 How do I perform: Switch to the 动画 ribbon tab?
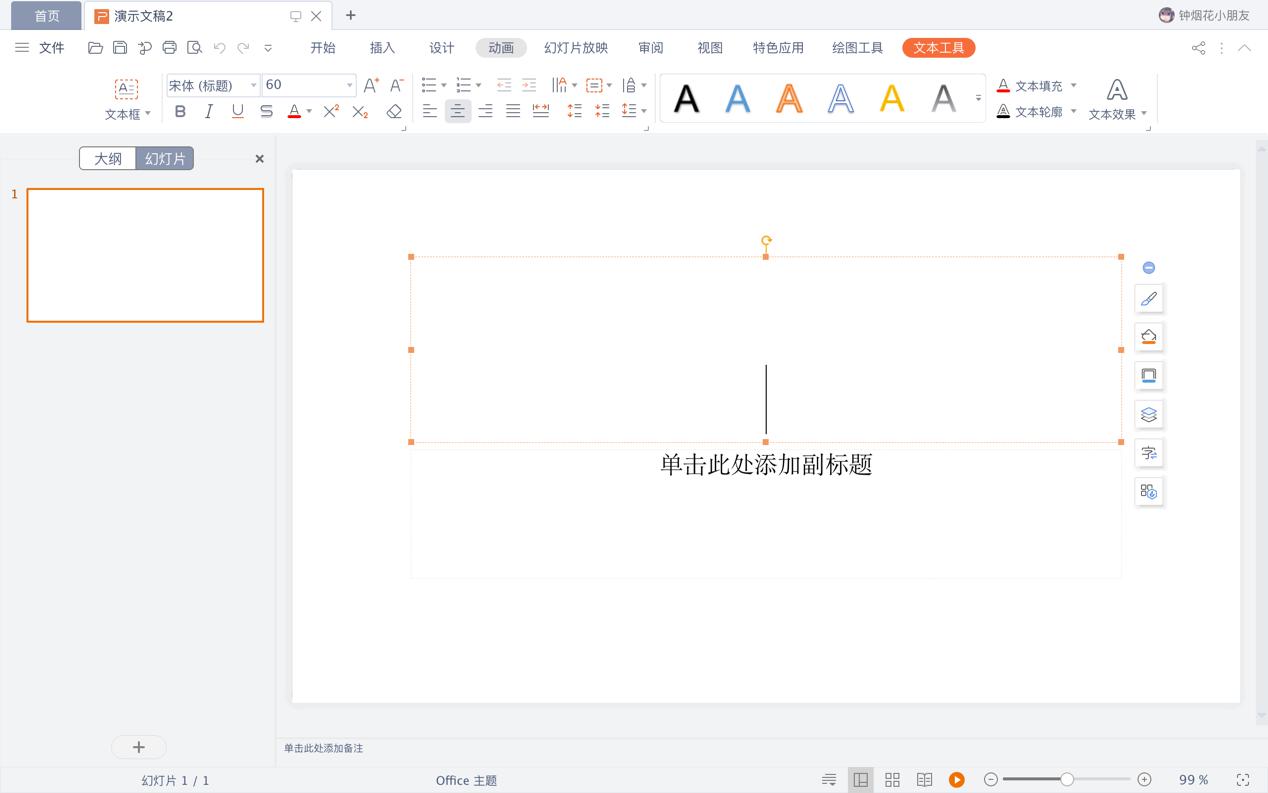pyautogui.click(x=499, y=47)
